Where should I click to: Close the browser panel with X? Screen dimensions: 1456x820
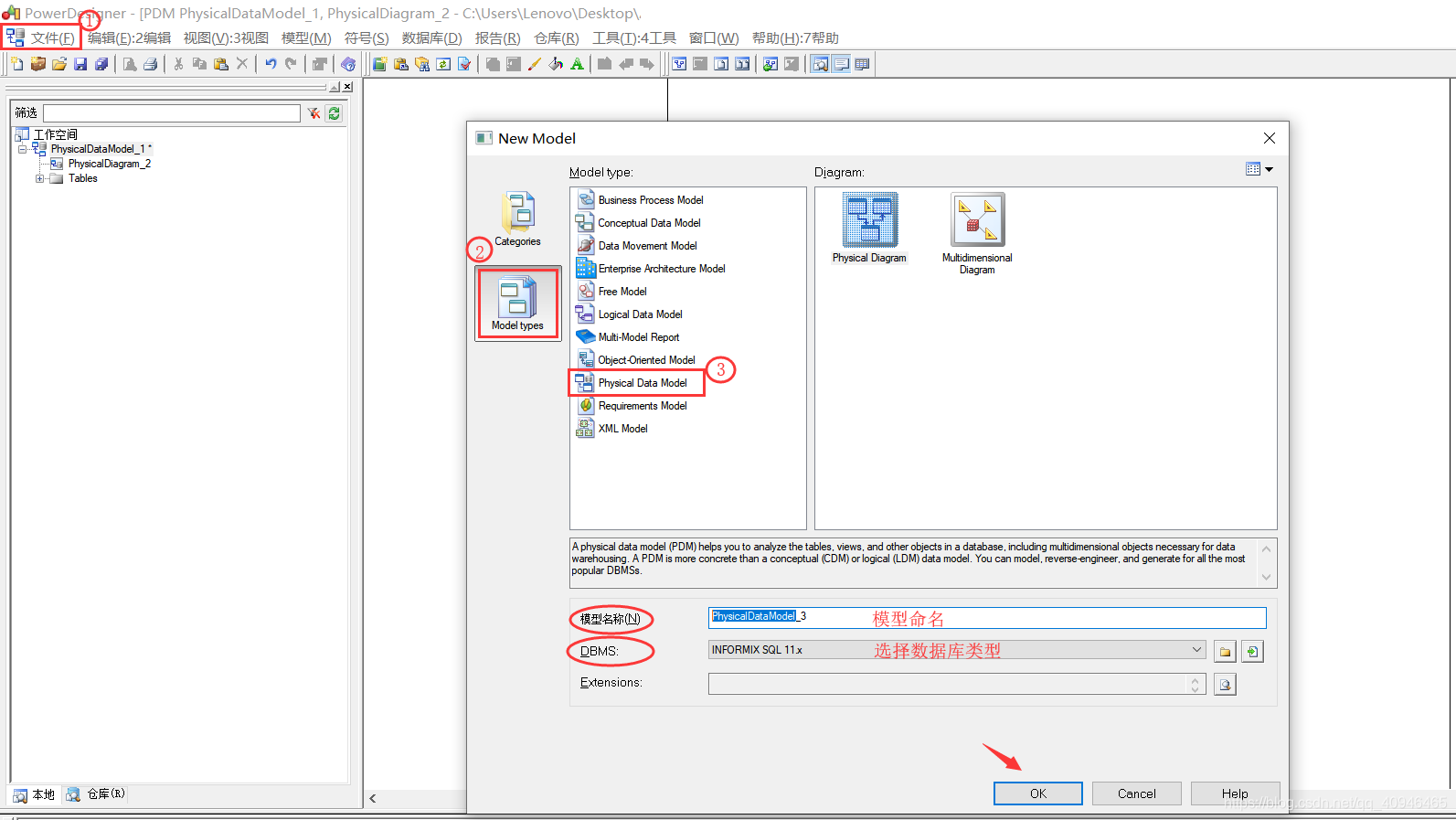pos(347,87)
